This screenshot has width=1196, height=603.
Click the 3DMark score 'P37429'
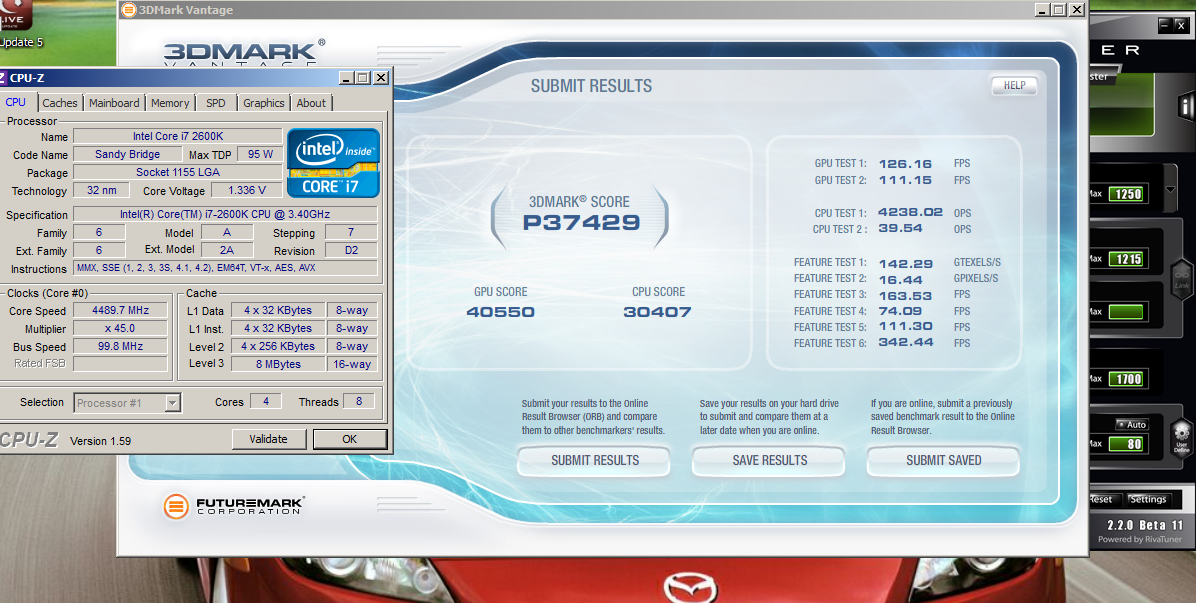tap(581, 223)
